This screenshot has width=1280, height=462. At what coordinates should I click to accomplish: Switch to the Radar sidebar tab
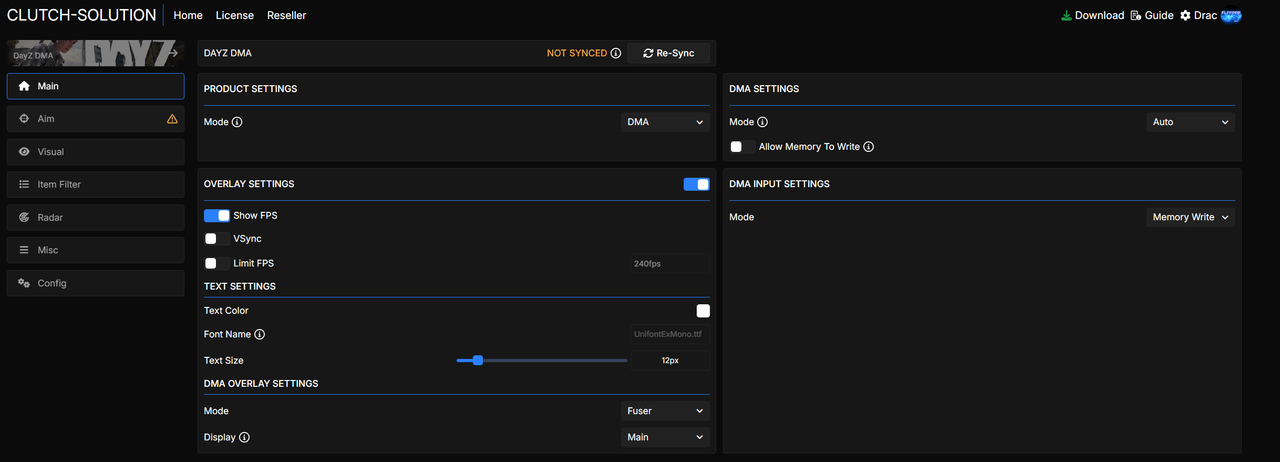[x=96, y=217]
